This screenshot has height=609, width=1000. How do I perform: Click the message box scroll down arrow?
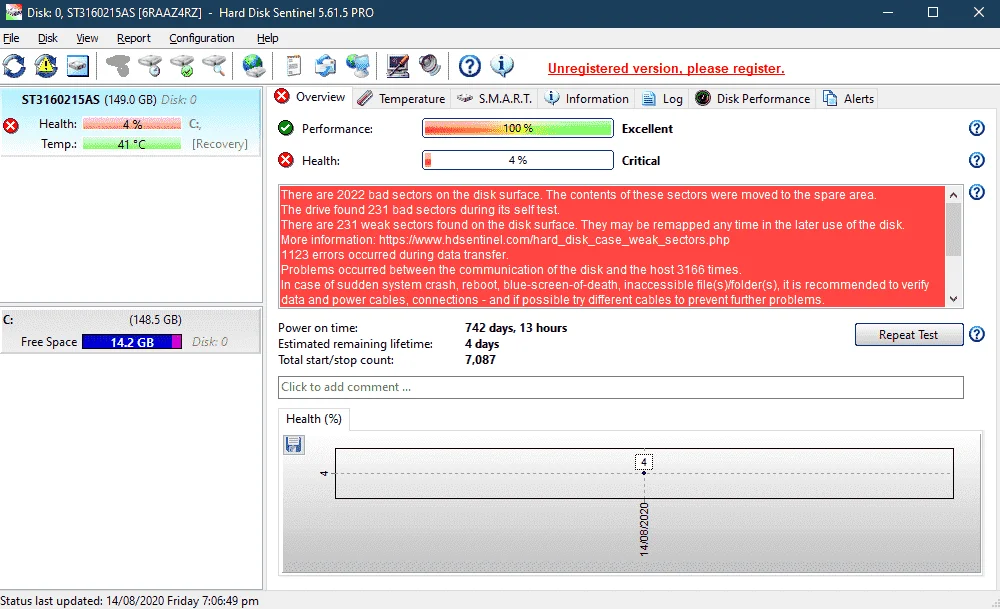click(953, 299)
